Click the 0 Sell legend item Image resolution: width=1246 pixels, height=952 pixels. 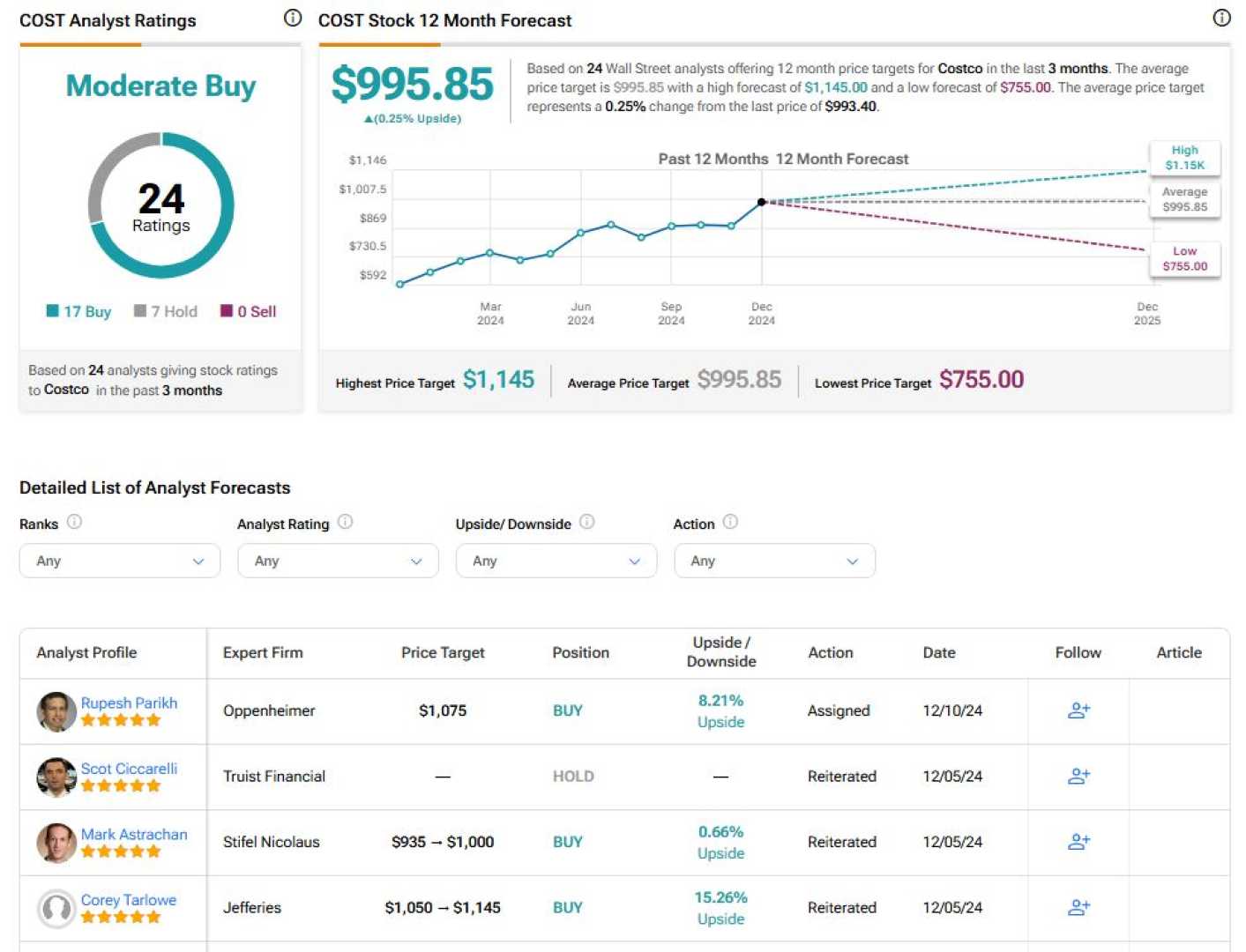(x=249, y=311)
